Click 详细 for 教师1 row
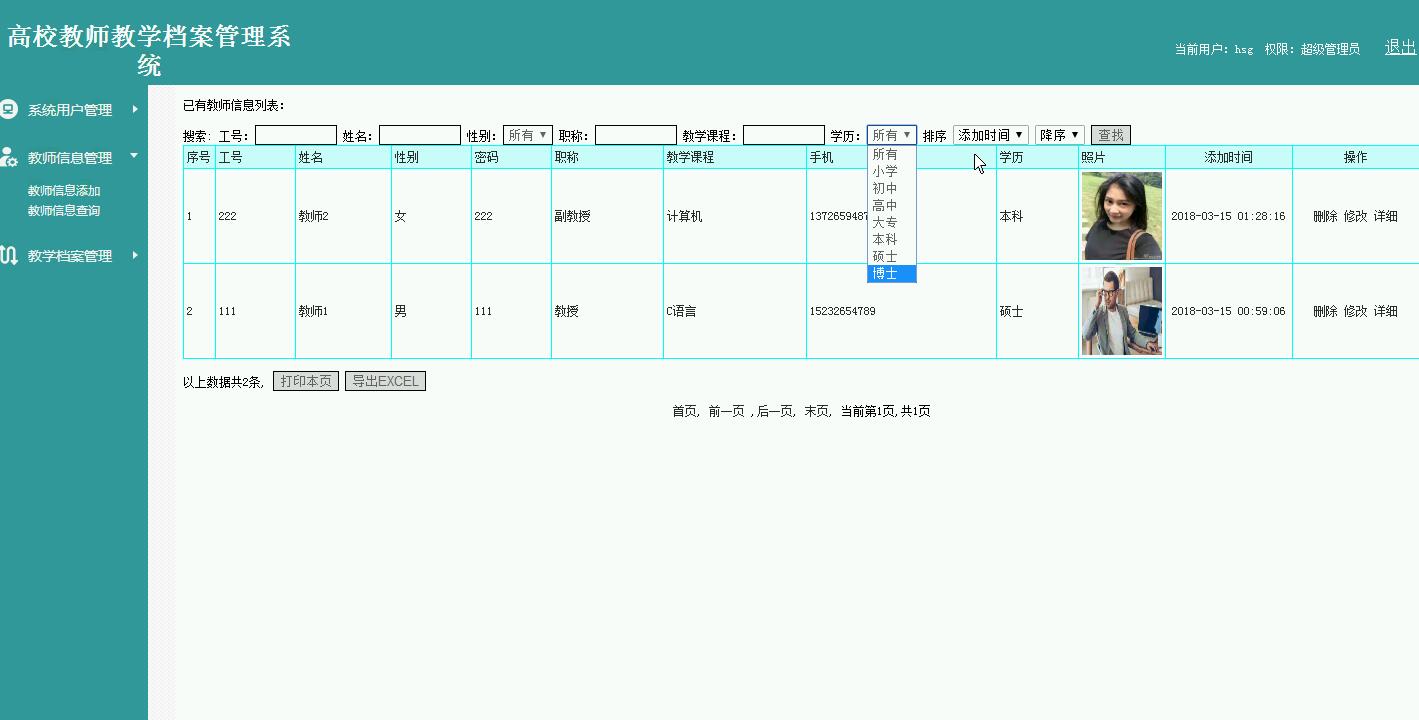The image size is (1419, 720). click(1385, 311)
